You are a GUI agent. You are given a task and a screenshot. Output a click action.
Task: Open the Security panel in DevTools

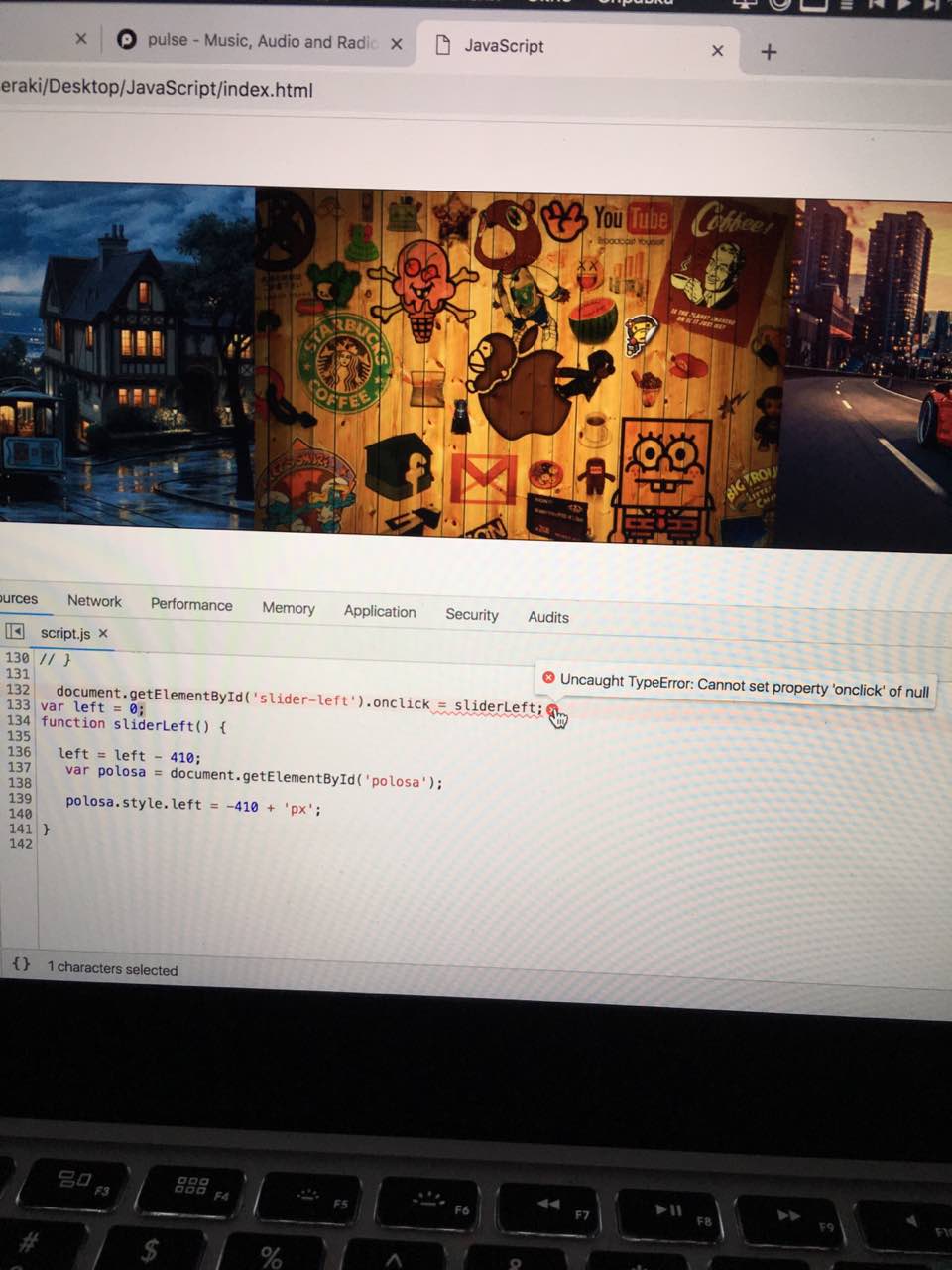point(472,615)
